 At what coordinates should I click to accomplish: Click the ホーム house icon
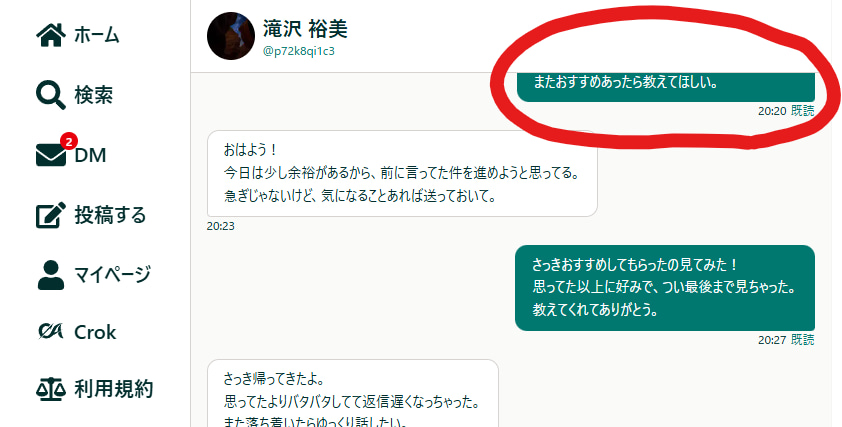tap(50, 35)
